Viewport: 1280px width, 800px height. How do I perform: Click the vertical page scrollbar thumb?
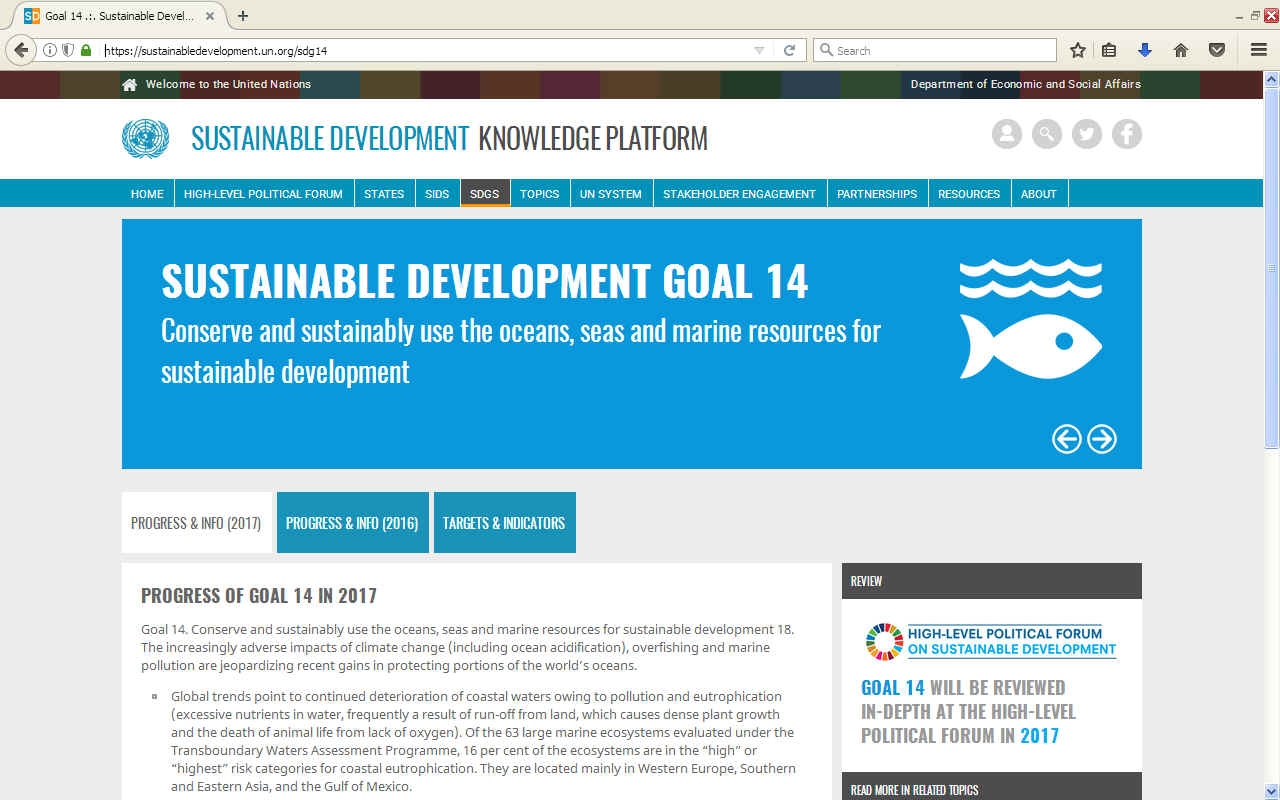[x=1271, y=267]
